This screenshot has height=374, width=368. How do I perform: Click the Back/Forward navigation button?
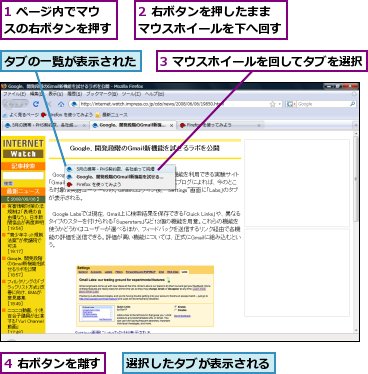tap(16, 104)
